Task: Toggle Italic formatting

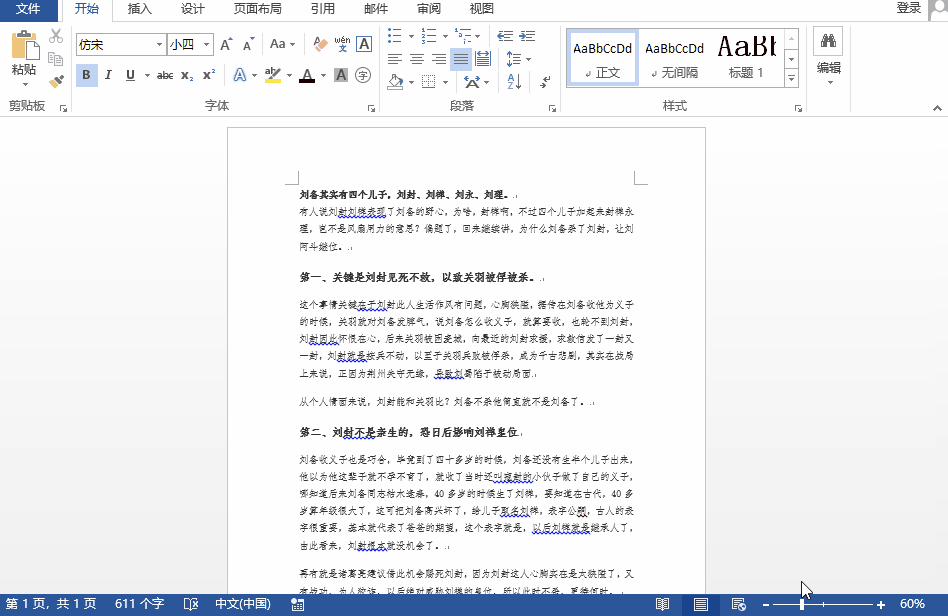Action: (109, 75)
